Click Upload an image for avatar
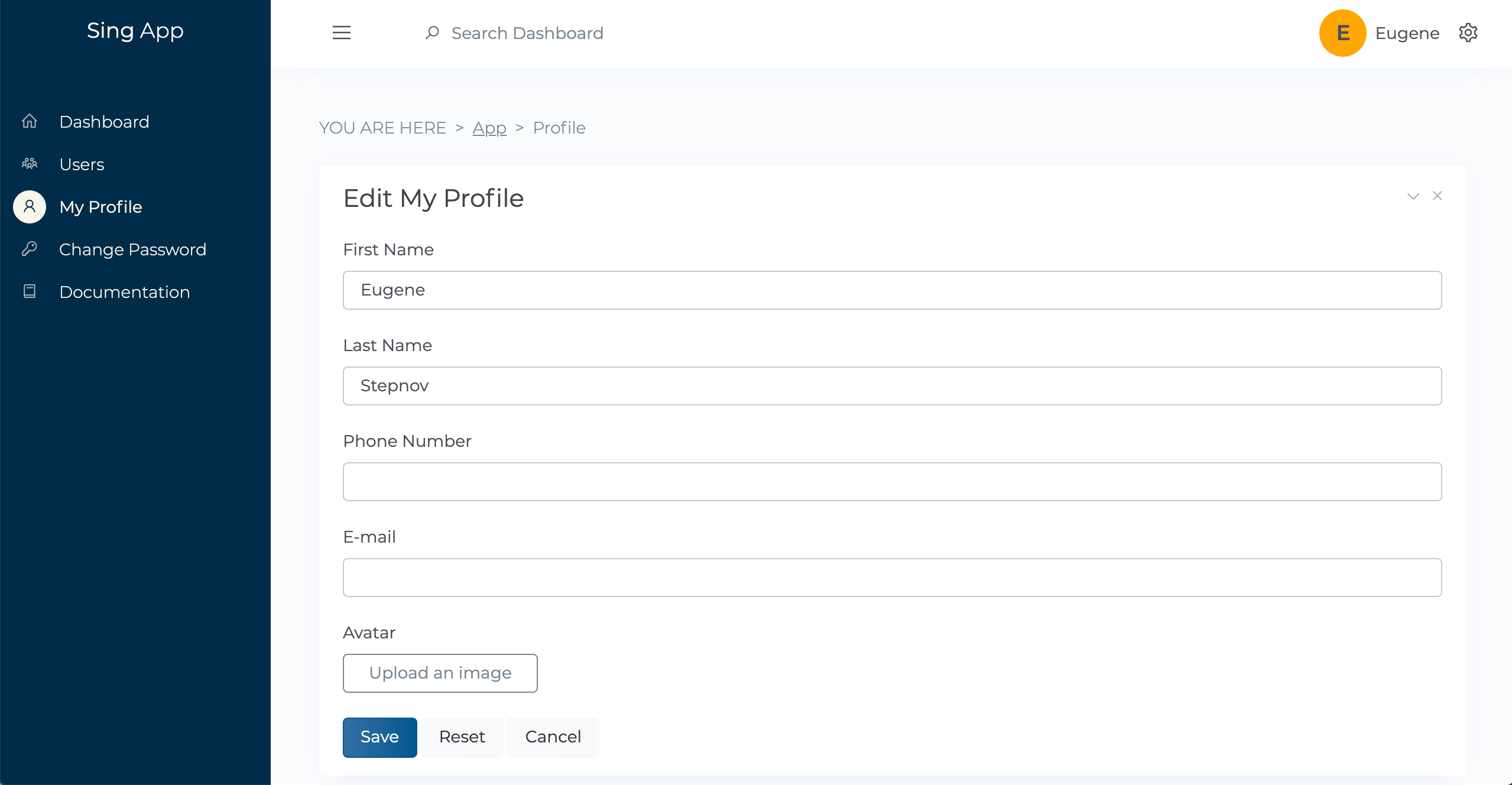Image resolution: width=1512 pixels, height=785 pixels. (440, 673)
